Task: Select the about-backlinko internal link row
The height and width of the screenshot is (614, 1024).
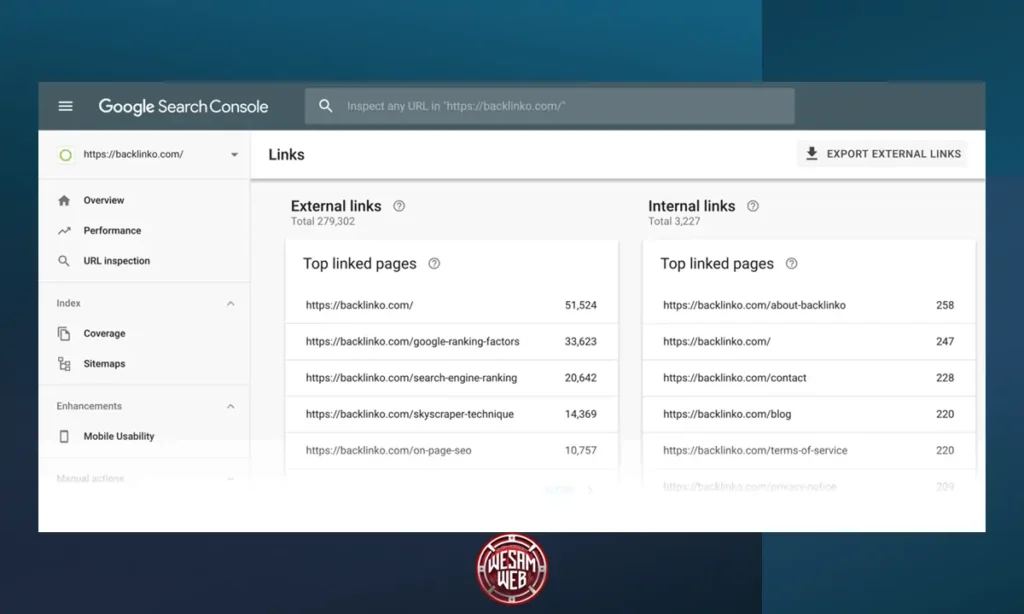Action: click(754, 305)
